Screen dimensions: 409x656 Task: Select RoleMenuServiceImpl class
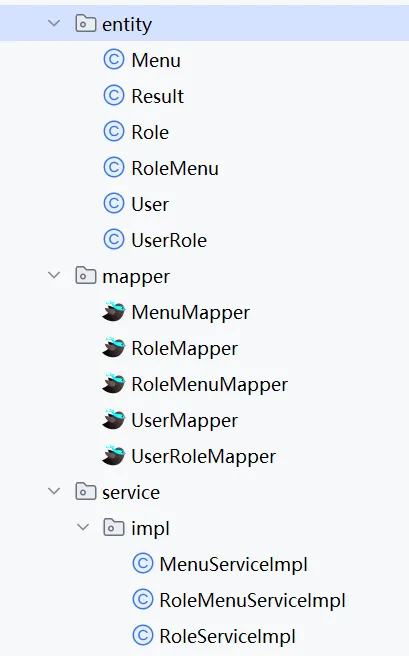(x=252, y=600)
